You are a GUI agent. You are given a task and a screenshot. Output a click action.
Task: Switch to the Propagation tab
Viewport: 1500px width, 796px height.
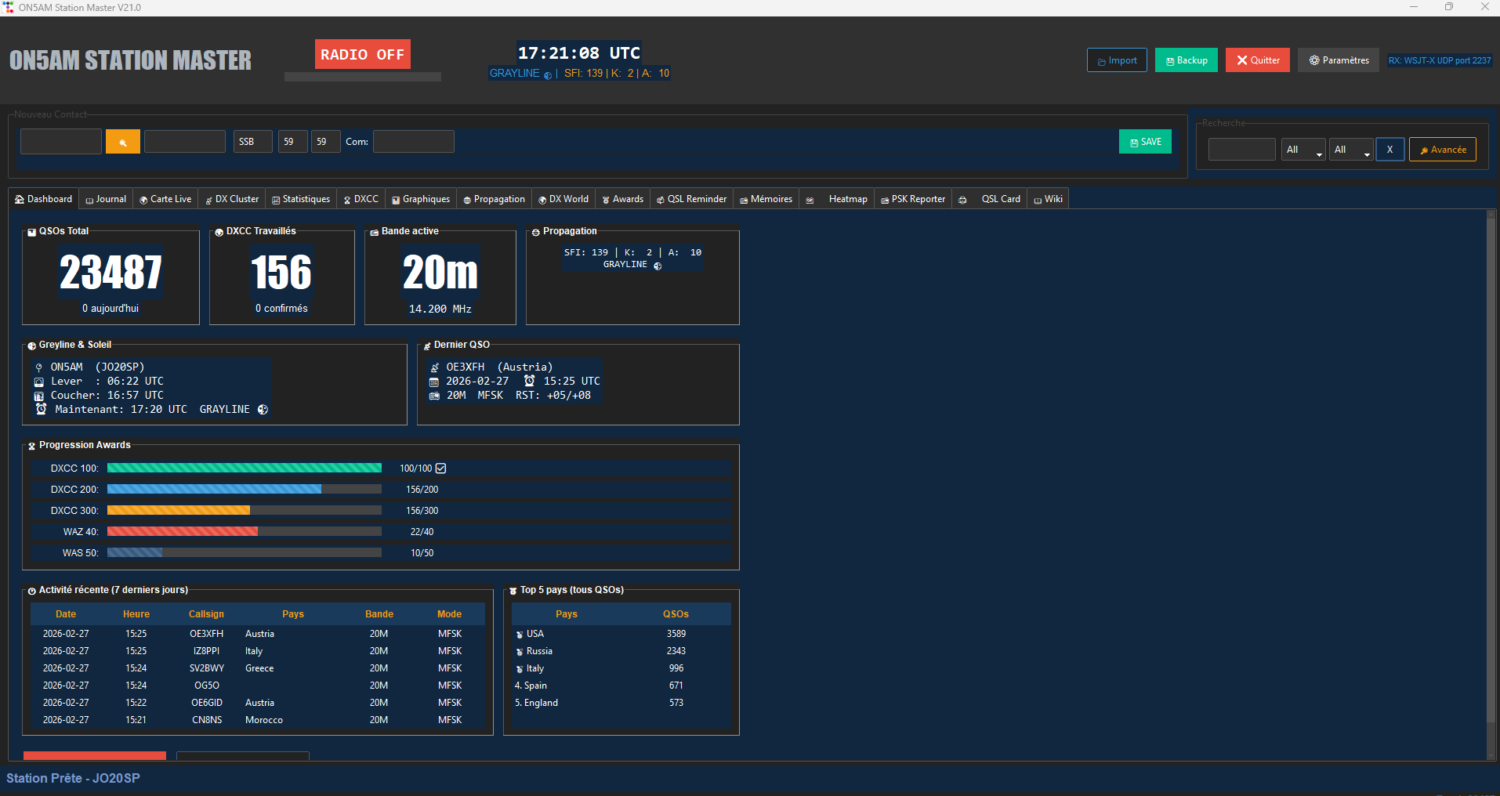[x=494, y=199]
